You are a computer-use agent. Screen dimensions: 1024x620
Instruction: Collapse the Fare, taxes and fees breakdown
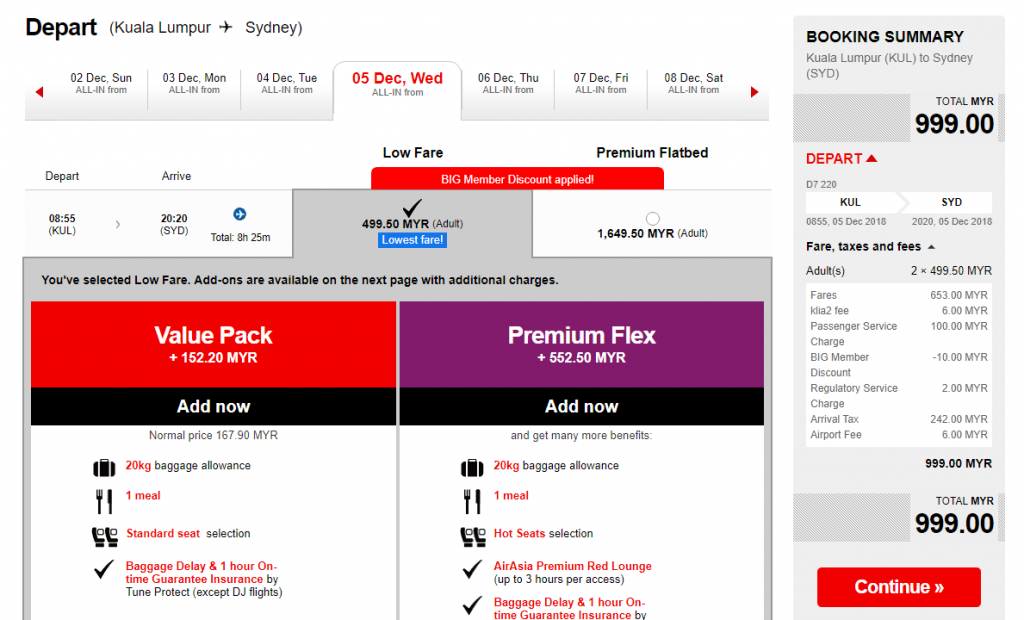pyautogui.click(x=932, y=247)
